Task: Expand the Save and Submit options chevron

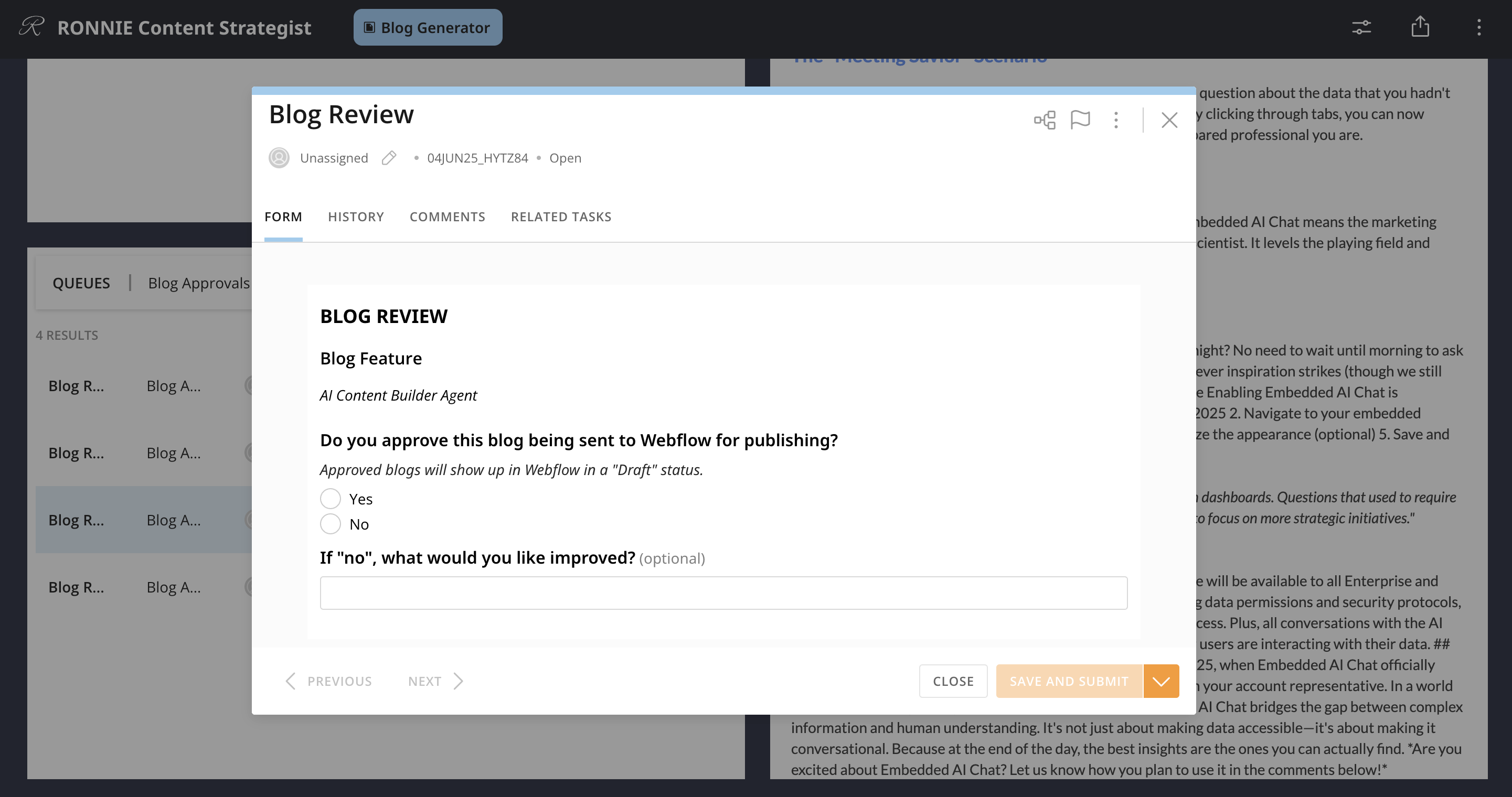Action: click(1160, 681)
